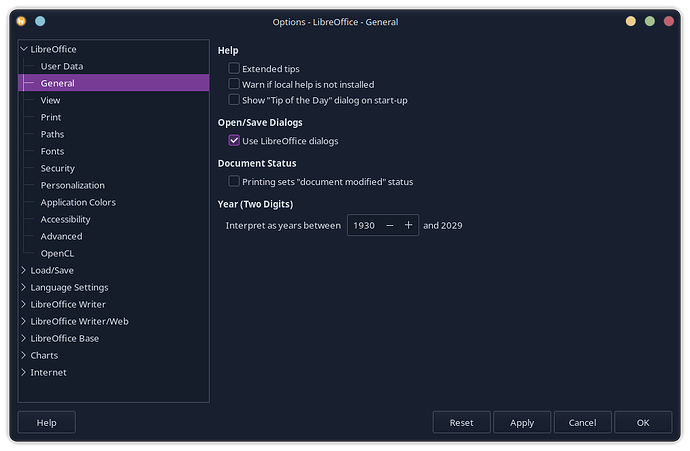The image size is (690, 451).
Task: Click the 'and 2029' text
Action: 443,225
